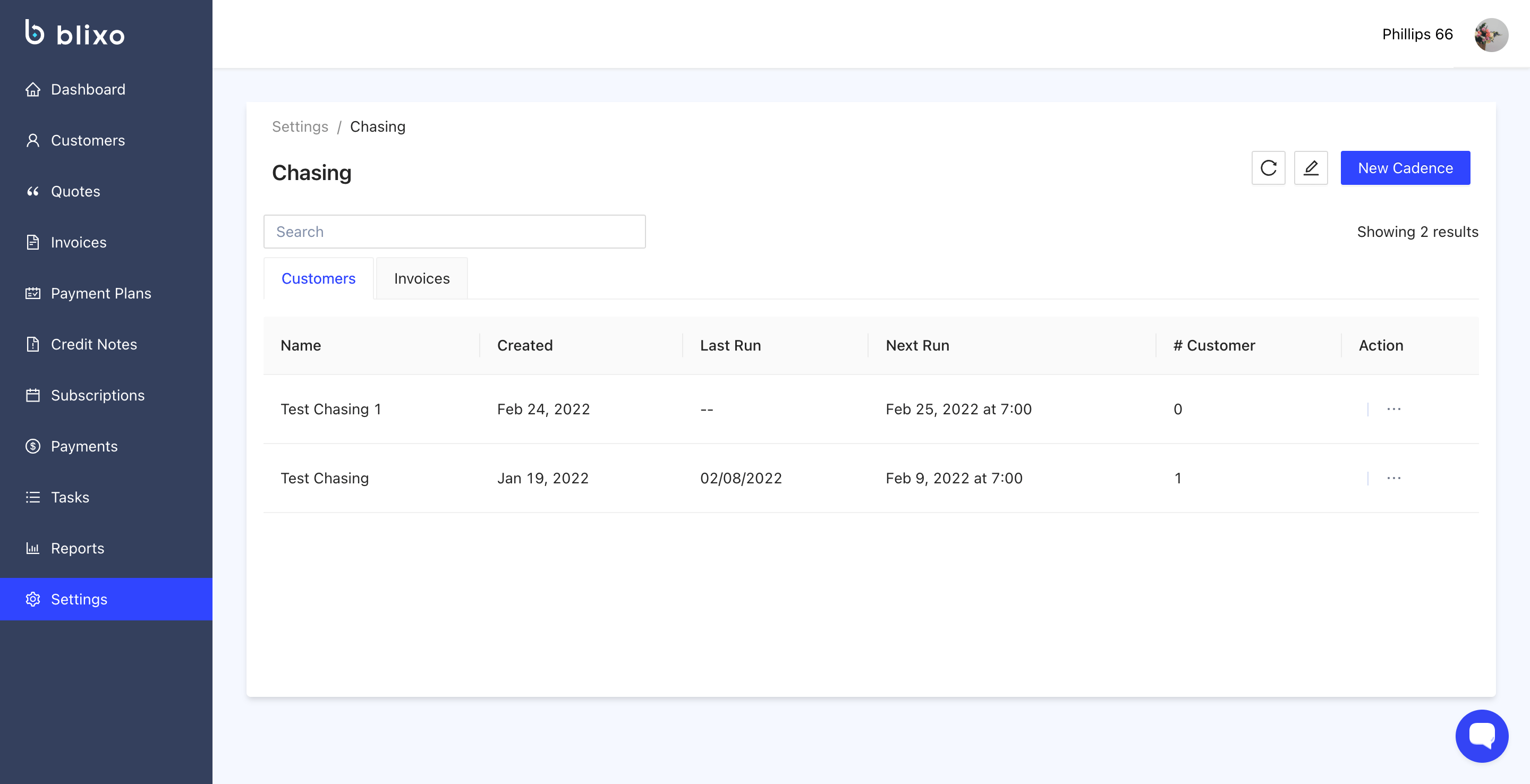This screenshot has width=1530, height=784.
Task: Open Subscriptions in the sidebar
Action: click(x=97, y=396)
